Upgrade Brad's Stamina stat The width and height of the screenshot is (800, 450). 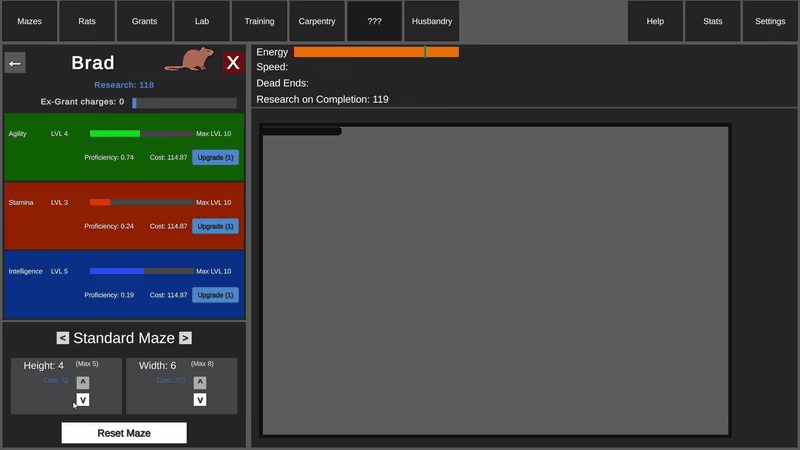[x=215, y=226]
